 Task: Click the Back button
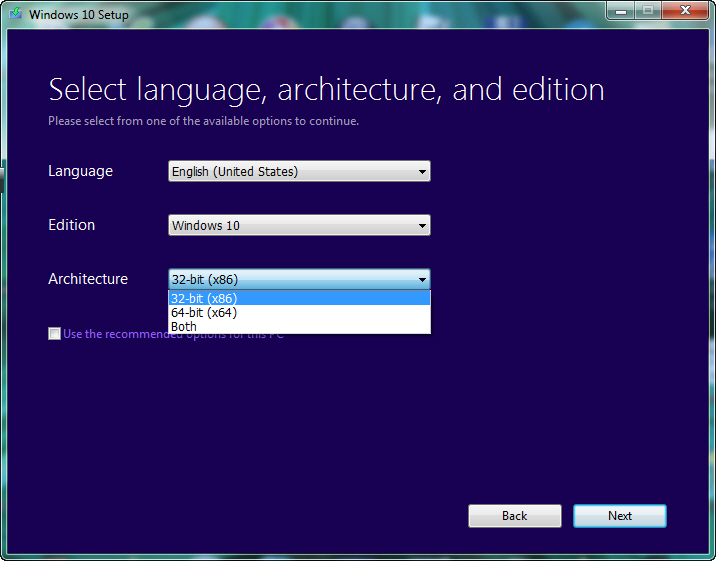point(515,516)
